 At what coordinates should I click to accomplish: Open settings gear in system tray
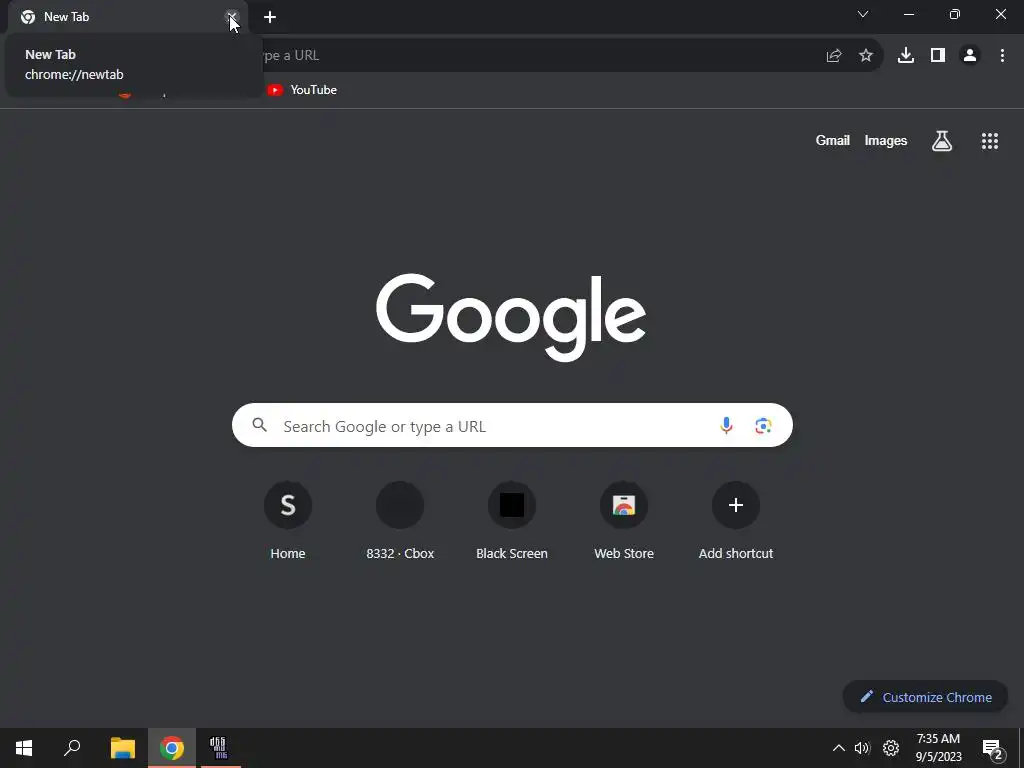point(891,748)
